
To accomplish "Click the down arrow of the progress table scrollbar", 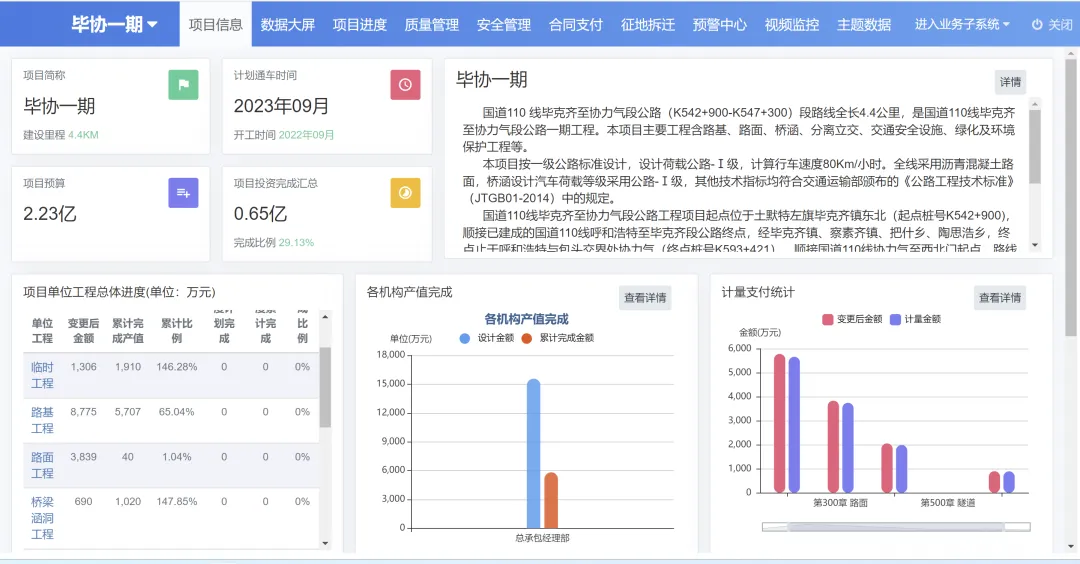I will (325, 543).
